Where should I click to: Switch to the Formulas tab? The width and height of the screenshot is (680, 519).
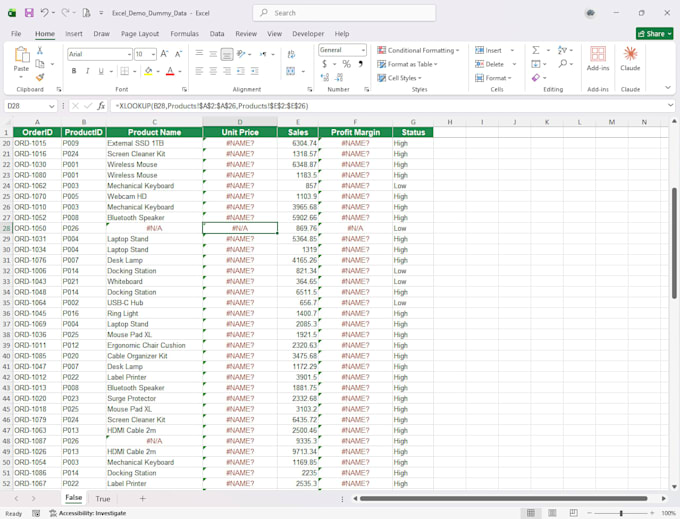click(x=184, y=33)
